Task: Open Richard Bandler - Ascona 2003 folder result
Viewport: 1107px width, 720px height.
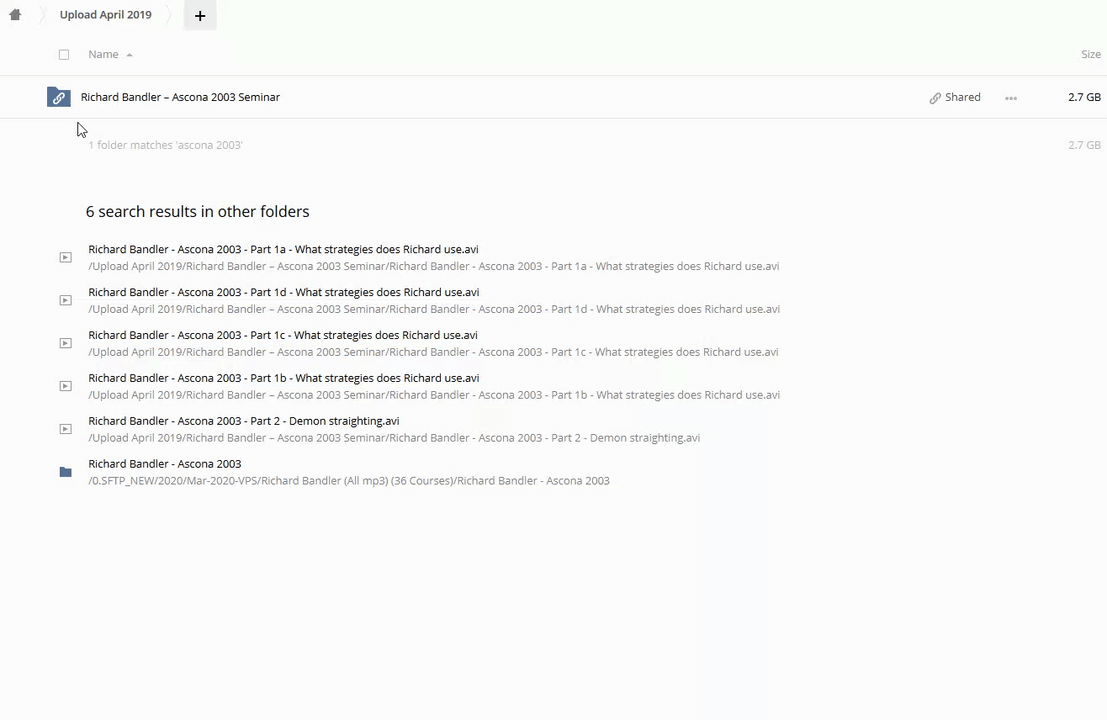Action: coord(164,464)
